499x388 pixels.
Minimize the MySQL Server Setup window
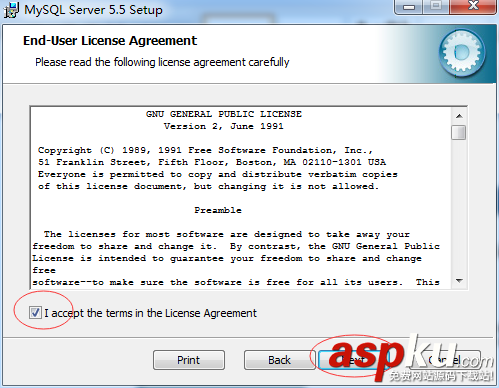[409, 7]
